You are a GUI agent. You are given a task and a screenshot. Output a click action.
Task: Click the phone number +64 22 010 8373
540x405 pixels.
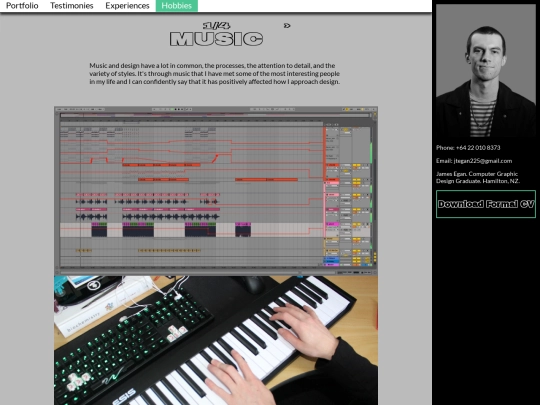tap(478, 148)
